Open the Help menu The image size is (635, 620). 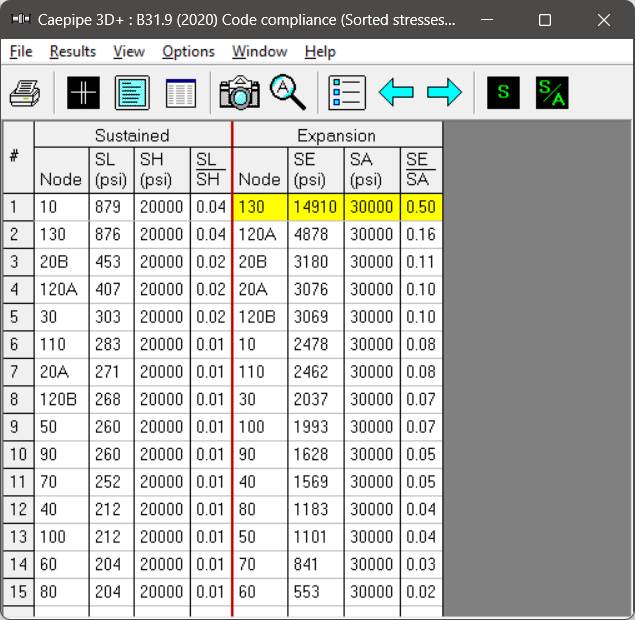320,51
